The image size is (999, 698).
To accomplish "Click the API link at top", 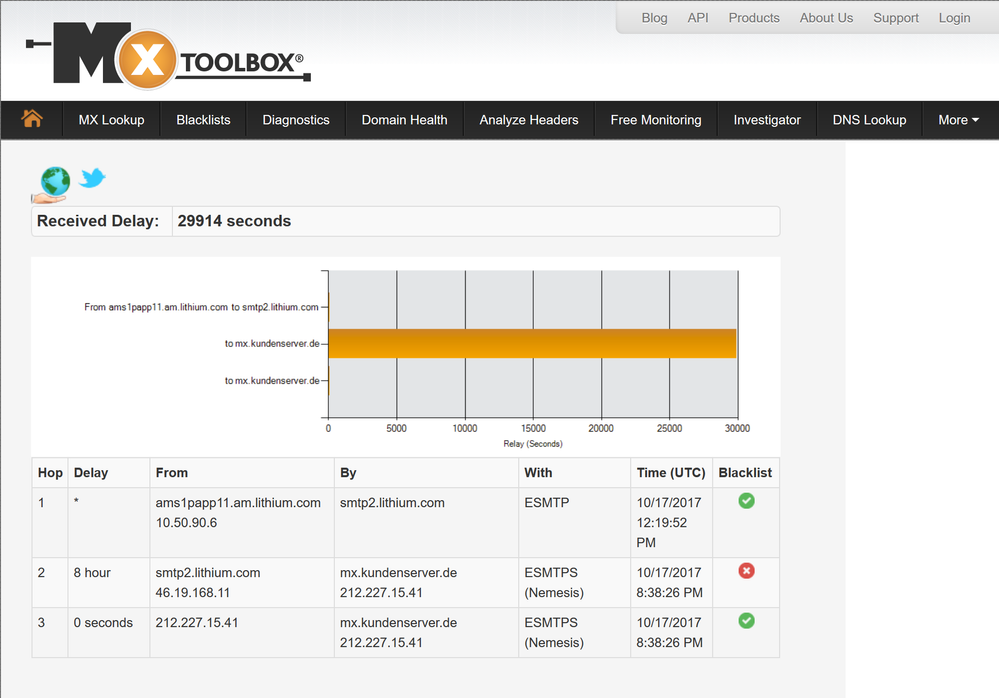I will [698, 18].
